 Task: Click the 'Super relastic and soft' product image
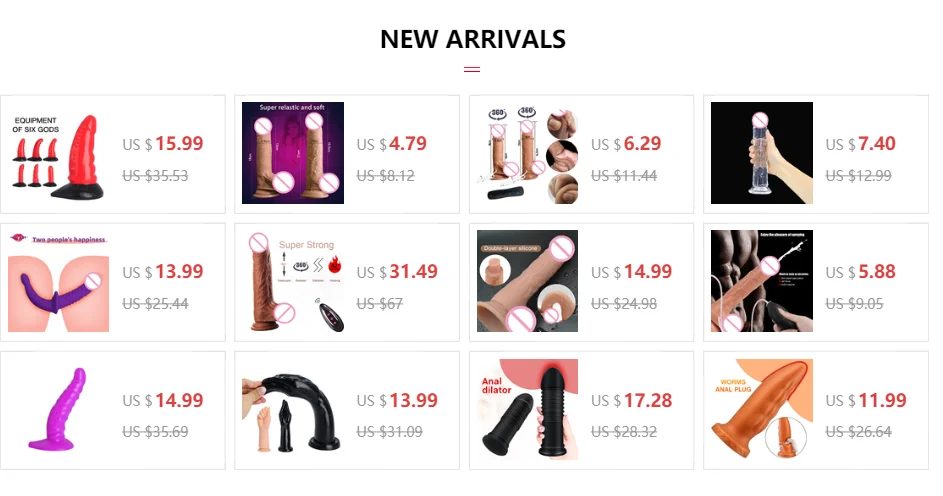click(293, 153)
